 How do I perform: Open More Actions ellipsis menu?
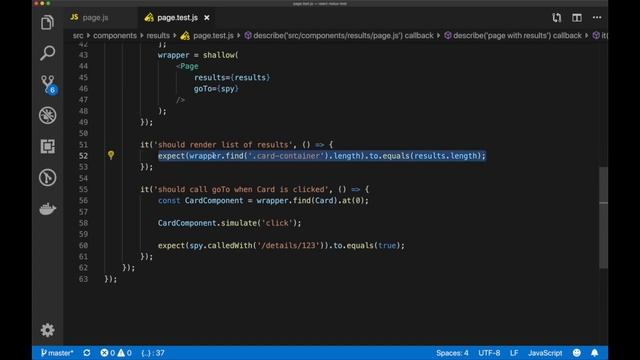[x=597, y=18]
